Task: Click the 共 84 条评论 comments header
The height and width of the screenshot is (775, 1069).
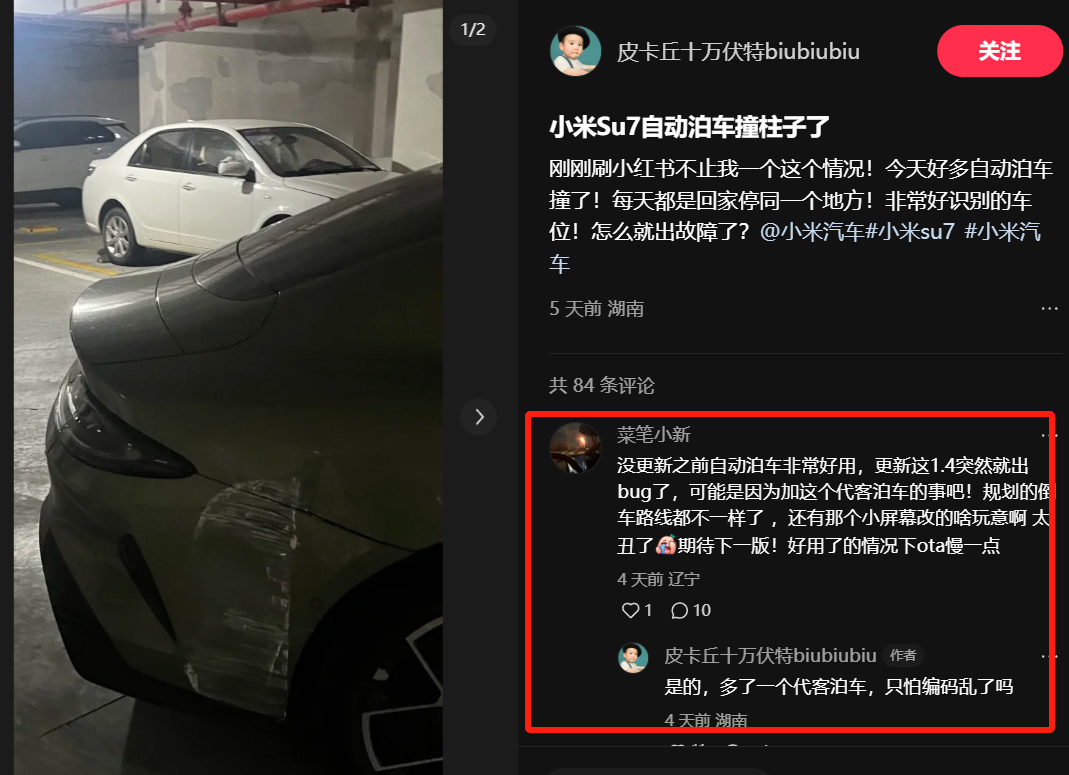Action: tap(602, 386)
